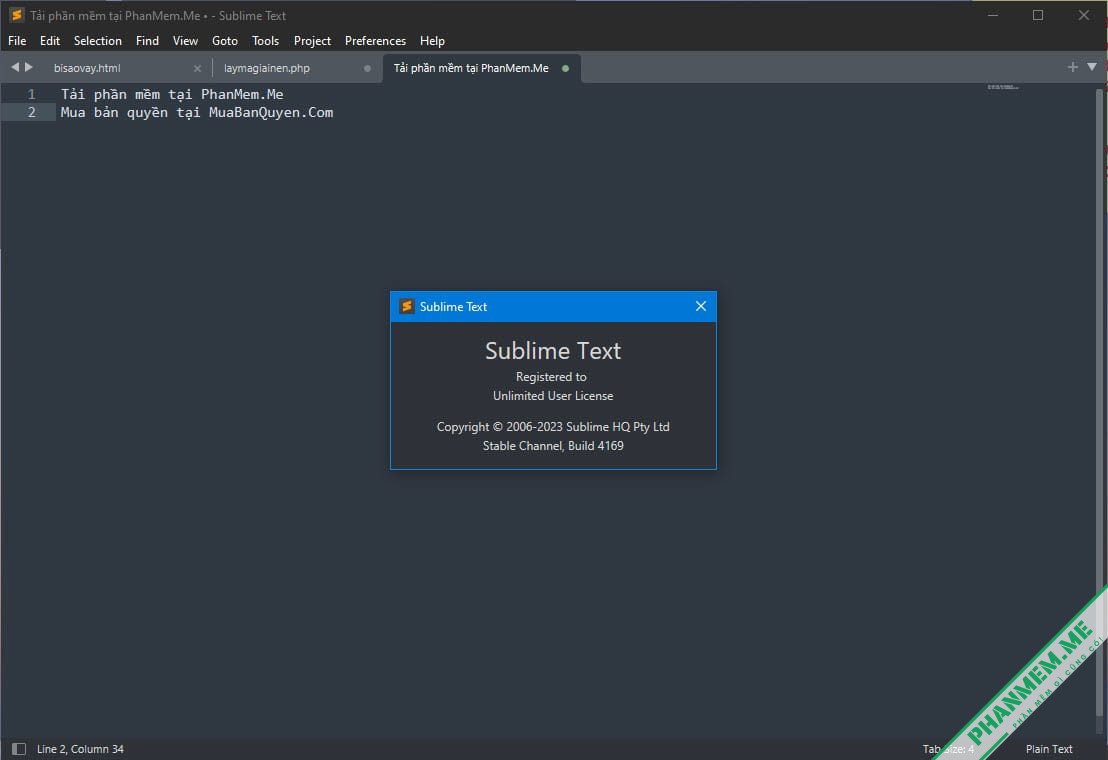Close the Sublime Text about dialog
1108x760 pixels.
[700, 306]
